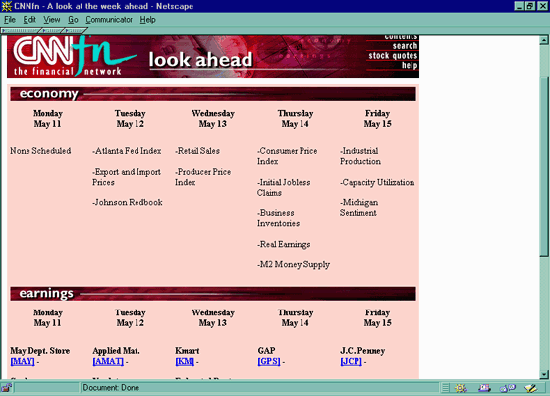The image size is (550, 396).
Task: Click the security padlock icon in status bar
Action: [x=6, y=388]
